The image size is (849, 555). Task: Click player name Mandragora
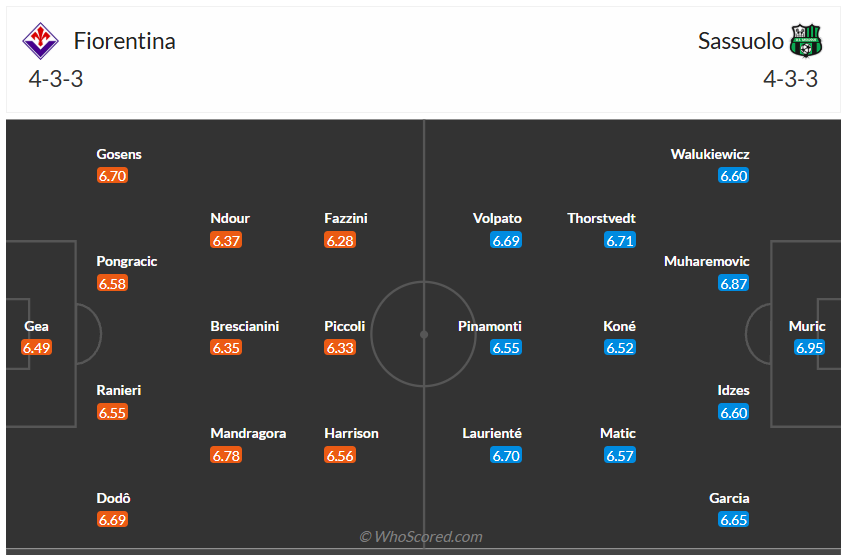pos(248,433)
